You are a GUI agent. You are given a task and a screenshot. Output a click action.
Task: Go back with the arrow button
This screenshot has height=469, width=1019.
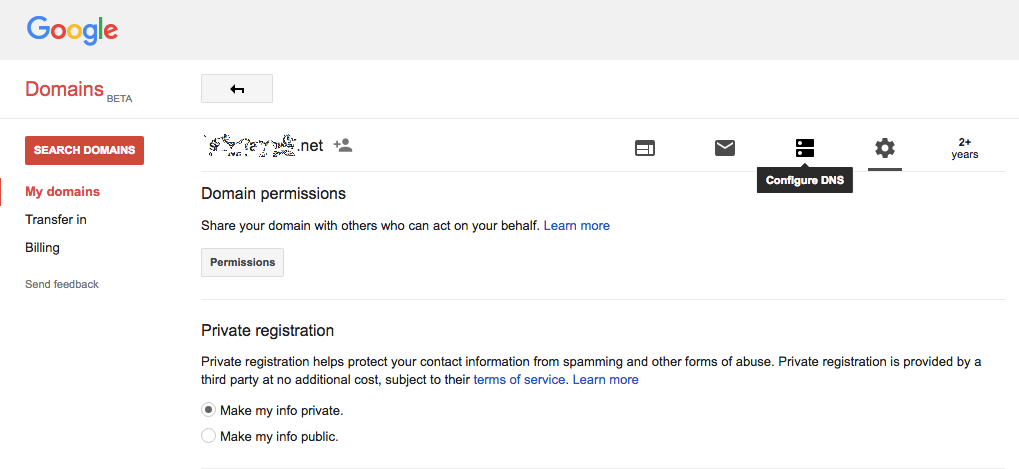[x=237, y=89]
